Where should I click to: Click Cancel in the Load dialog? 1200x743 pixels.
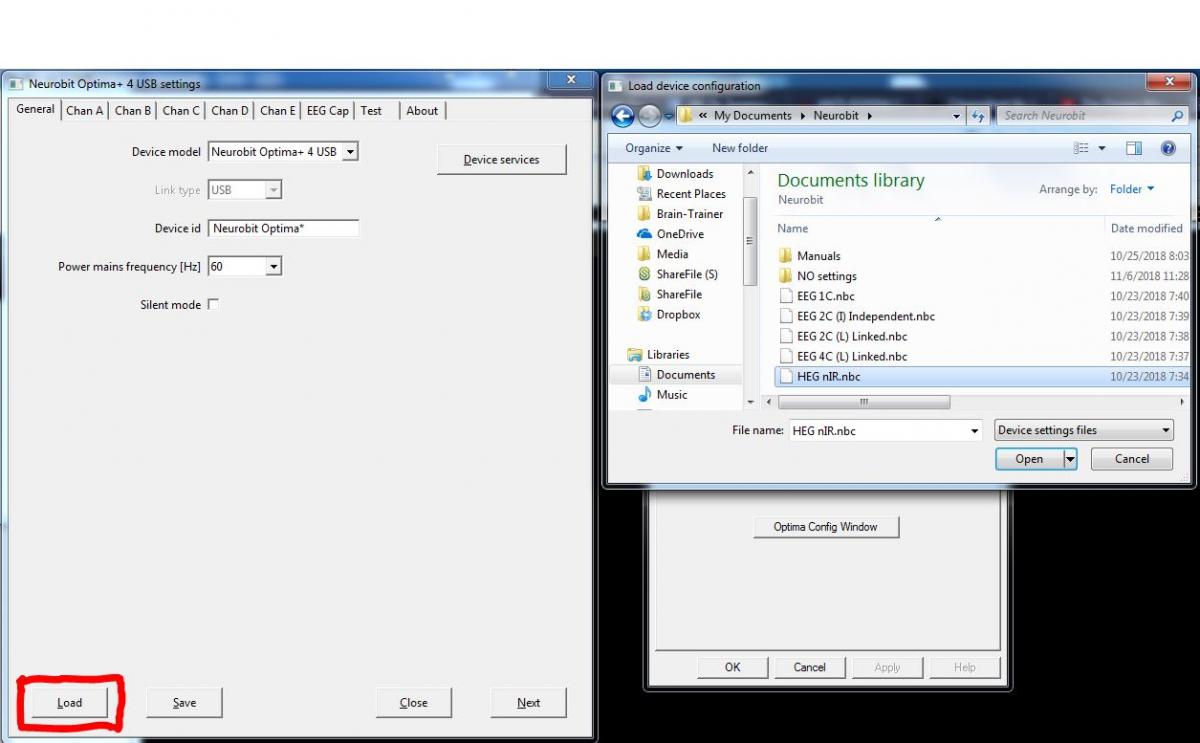point(1132,459)
